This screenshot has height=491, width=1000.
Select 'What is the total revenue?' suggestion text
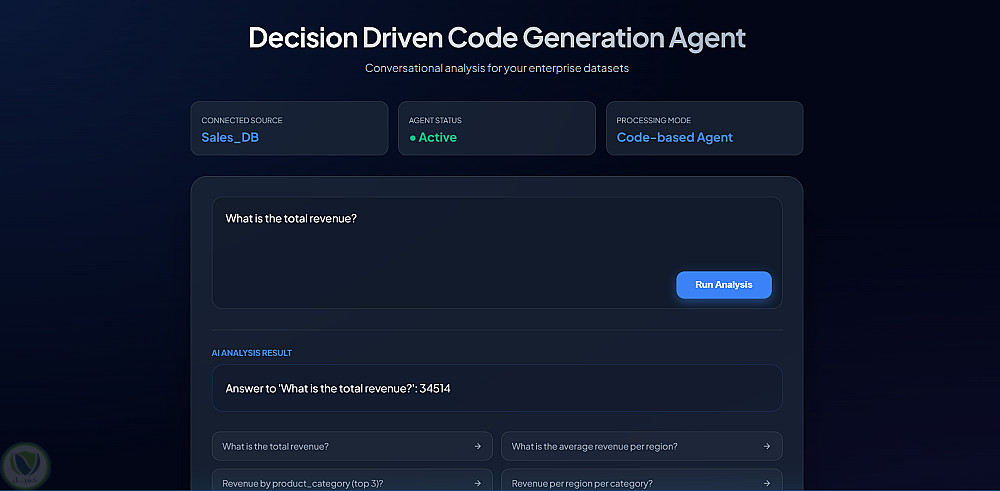[x=276, y=446]
